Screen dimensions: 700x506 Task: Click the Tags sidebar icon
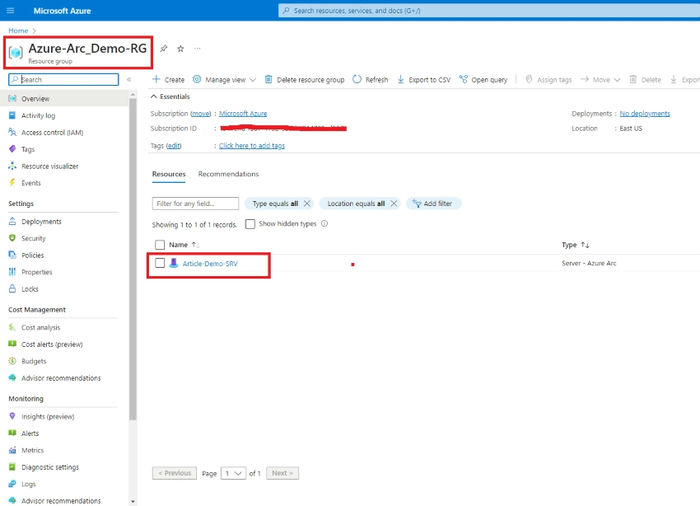12,149
